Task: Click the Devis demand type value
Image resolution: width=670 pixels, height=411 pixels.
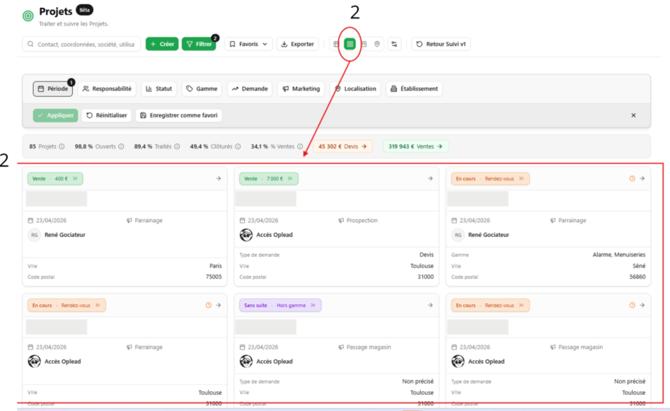Action: pyautogui.click(x=426, y=255)
